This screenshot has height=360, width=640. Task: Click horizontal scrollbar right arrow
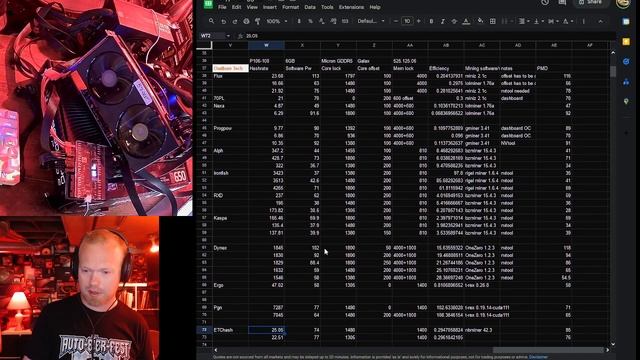(607, 350)
